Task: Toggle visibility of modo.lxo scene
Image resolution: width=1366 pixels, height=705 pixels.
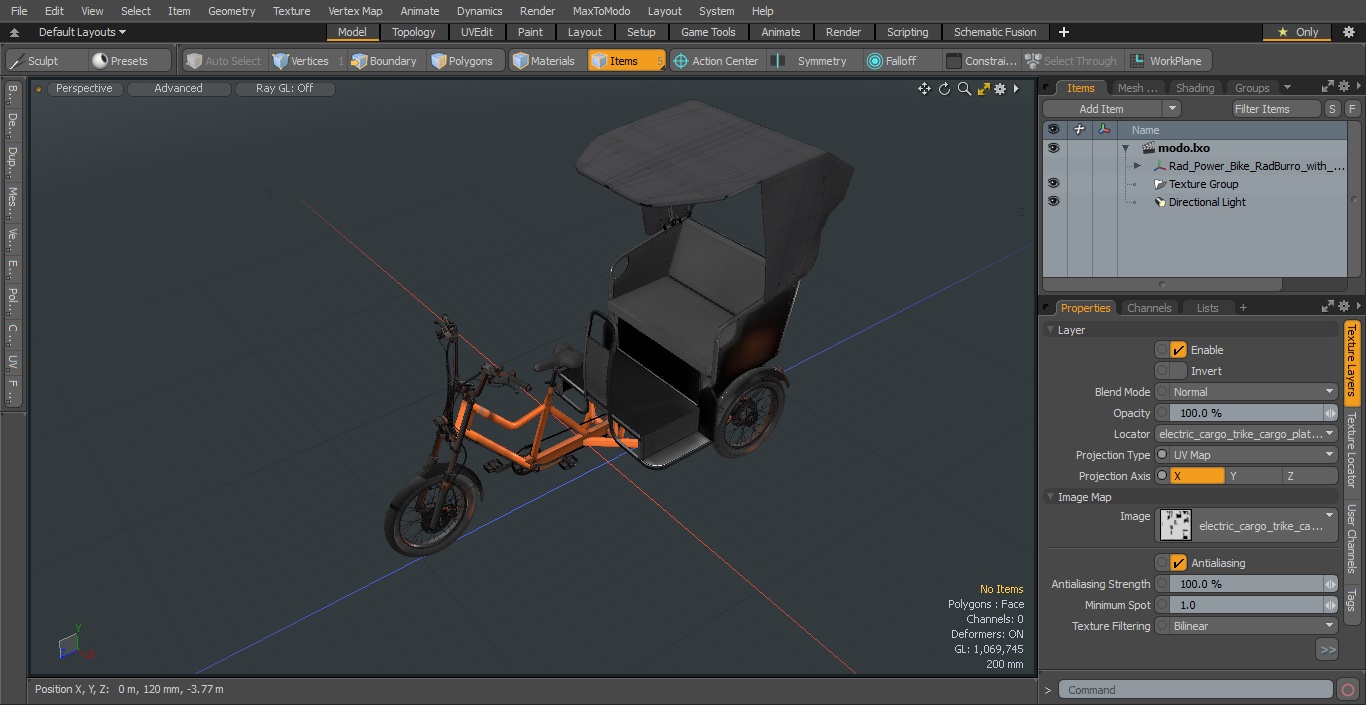Action: 1053,148
